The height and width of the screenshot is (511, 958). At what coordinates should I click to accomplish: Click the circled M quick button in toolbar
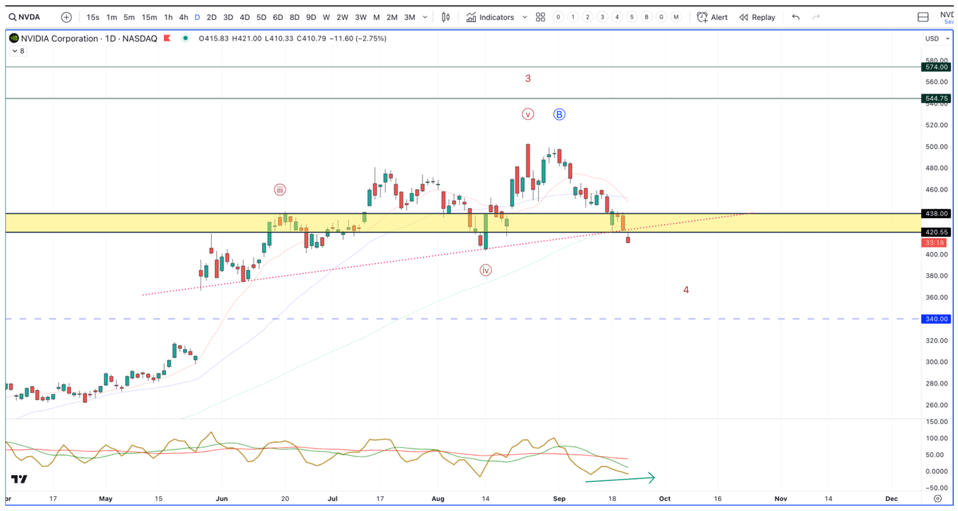pyautogui.click(x=676, y=17)
